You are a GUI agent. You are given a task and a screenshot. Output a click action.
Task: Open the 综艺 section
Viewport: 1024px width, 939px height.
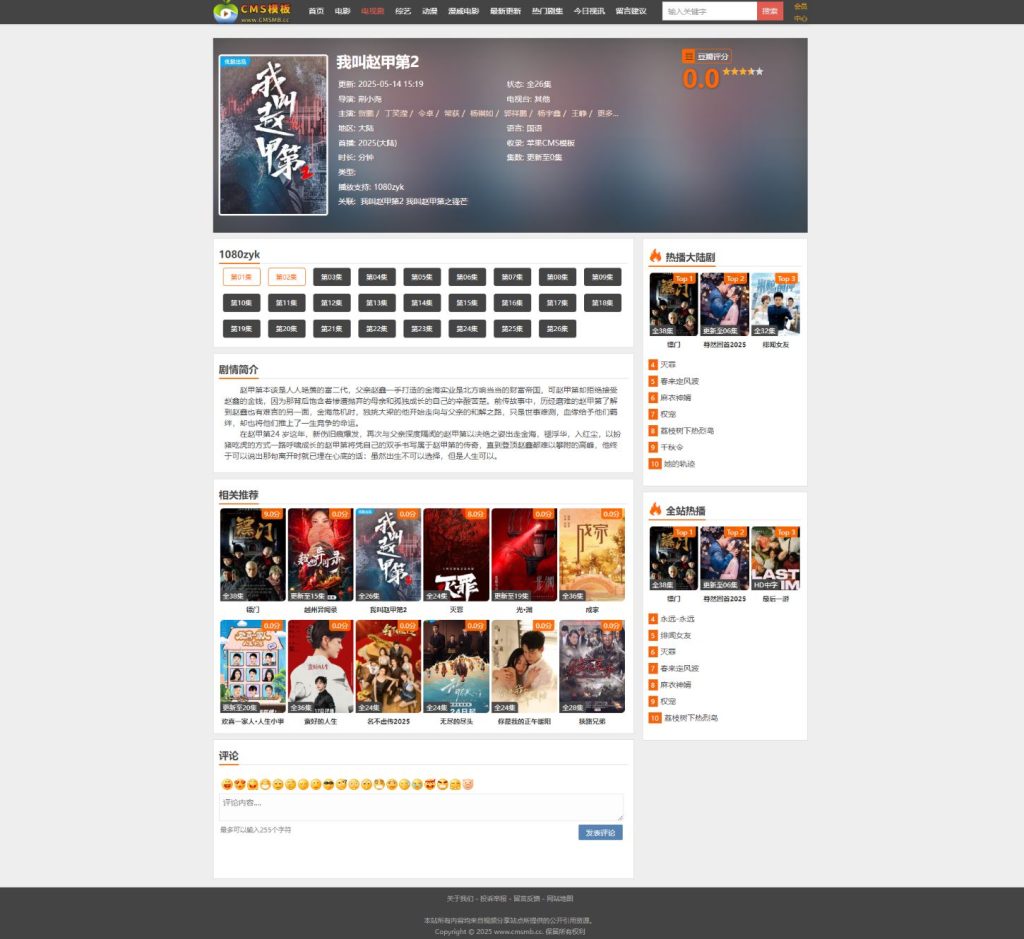coord(403,11)
